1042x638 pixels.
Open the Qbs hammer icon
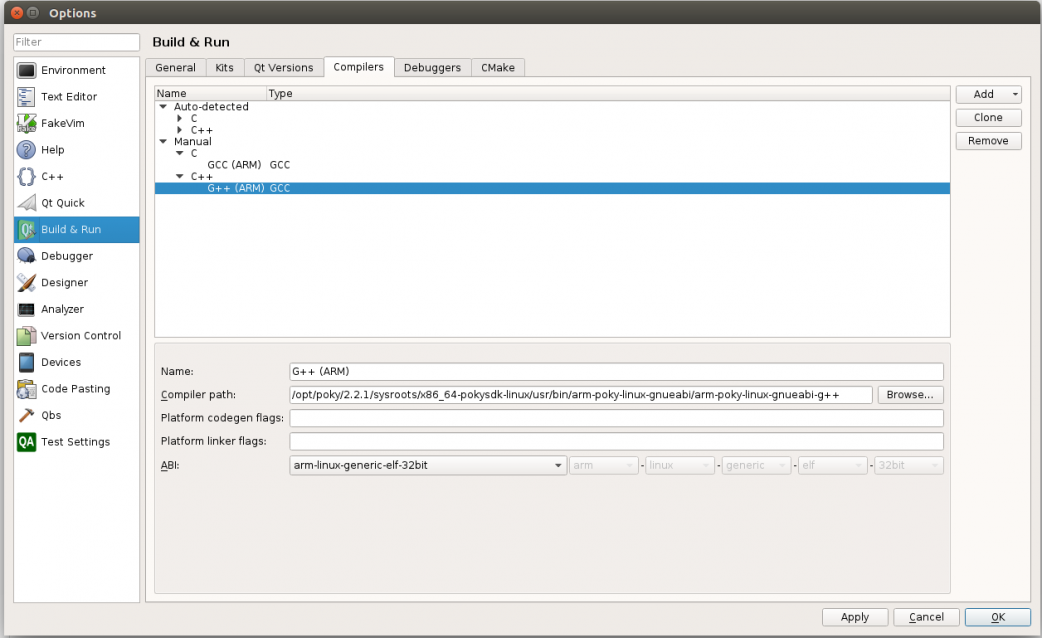(27, 415)
